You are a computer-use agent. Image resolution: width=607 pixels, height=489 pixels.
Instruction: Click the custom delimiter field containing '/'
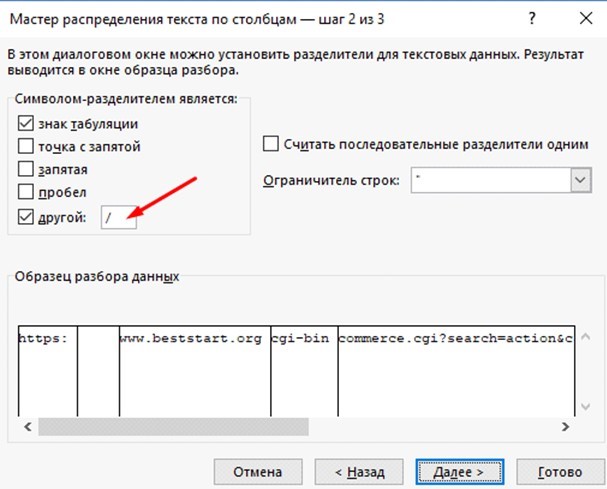118,217
